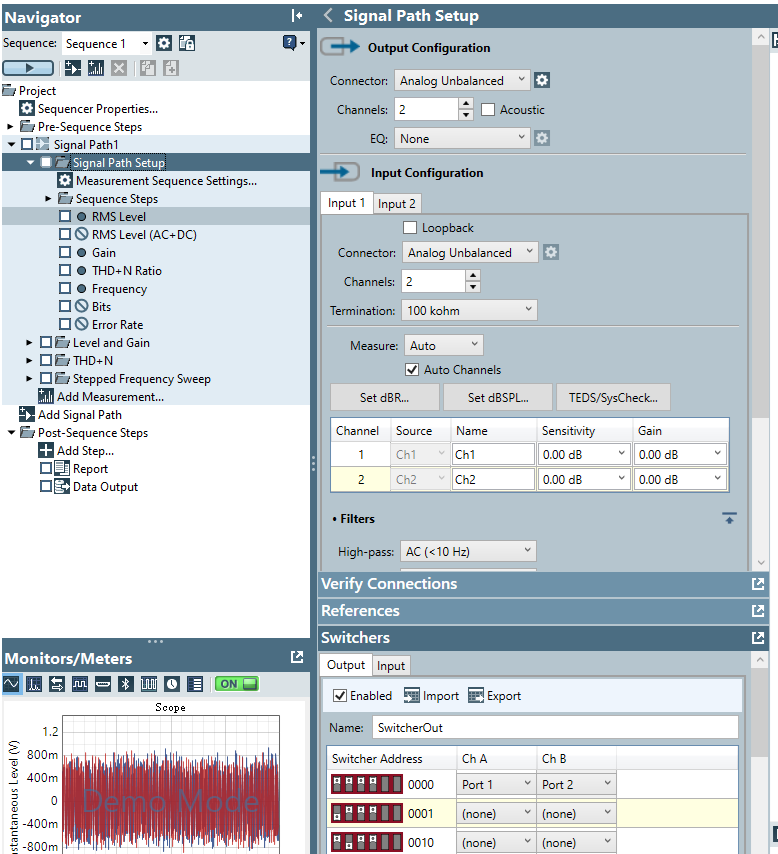Click Add Signal Path
The height and width of the screenshot is (854, 778).
(x=80, y=414)
